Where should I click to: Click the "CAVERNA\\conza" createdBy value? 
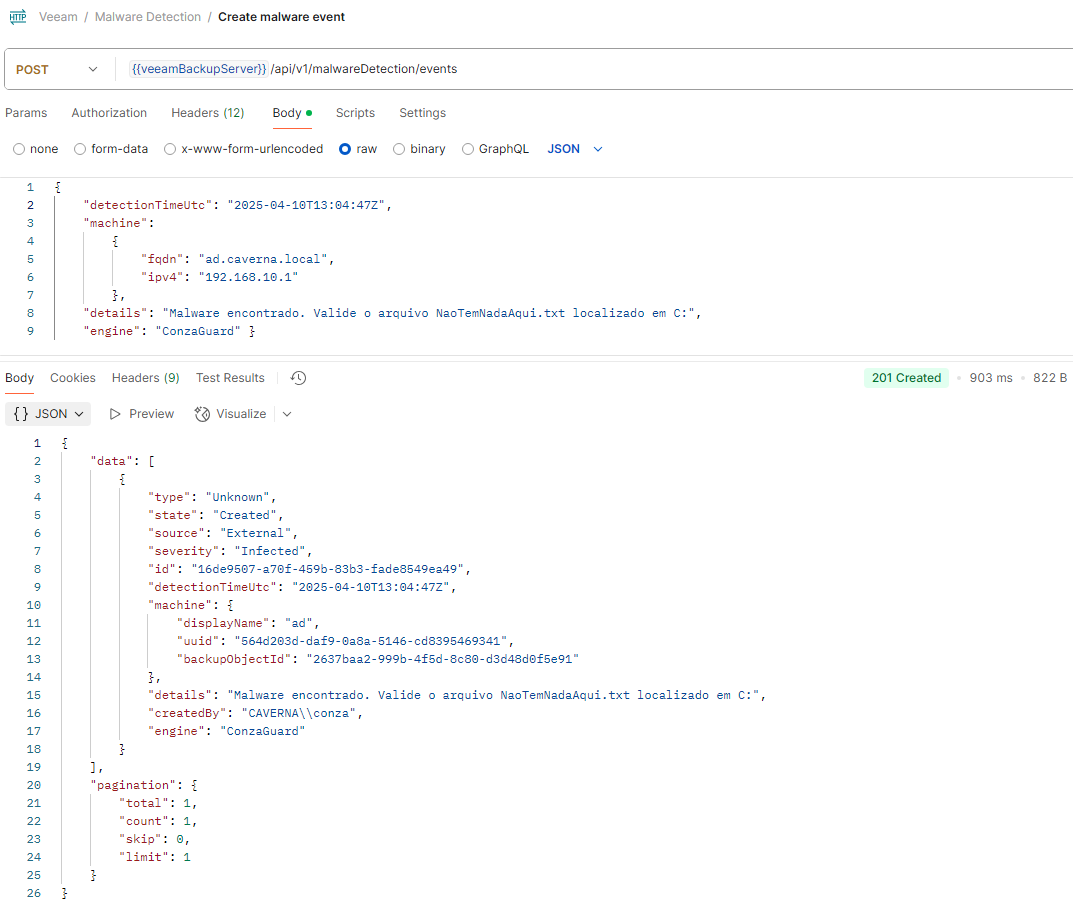coord(299,712)
